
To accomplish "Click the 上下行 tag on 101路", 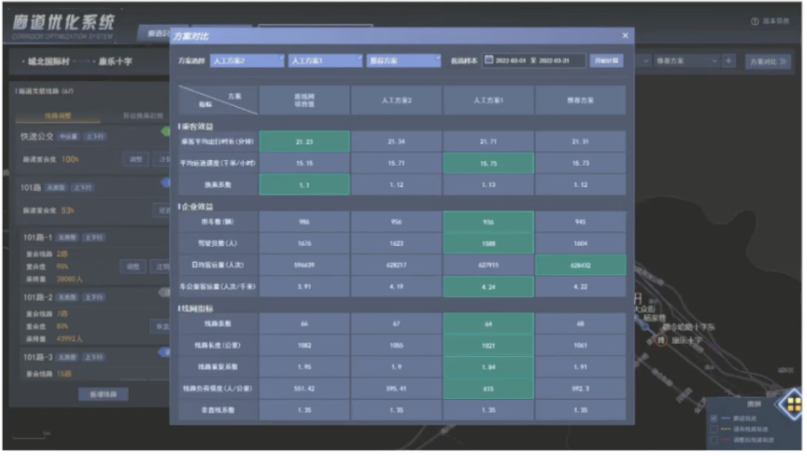I will click(82, 187).
